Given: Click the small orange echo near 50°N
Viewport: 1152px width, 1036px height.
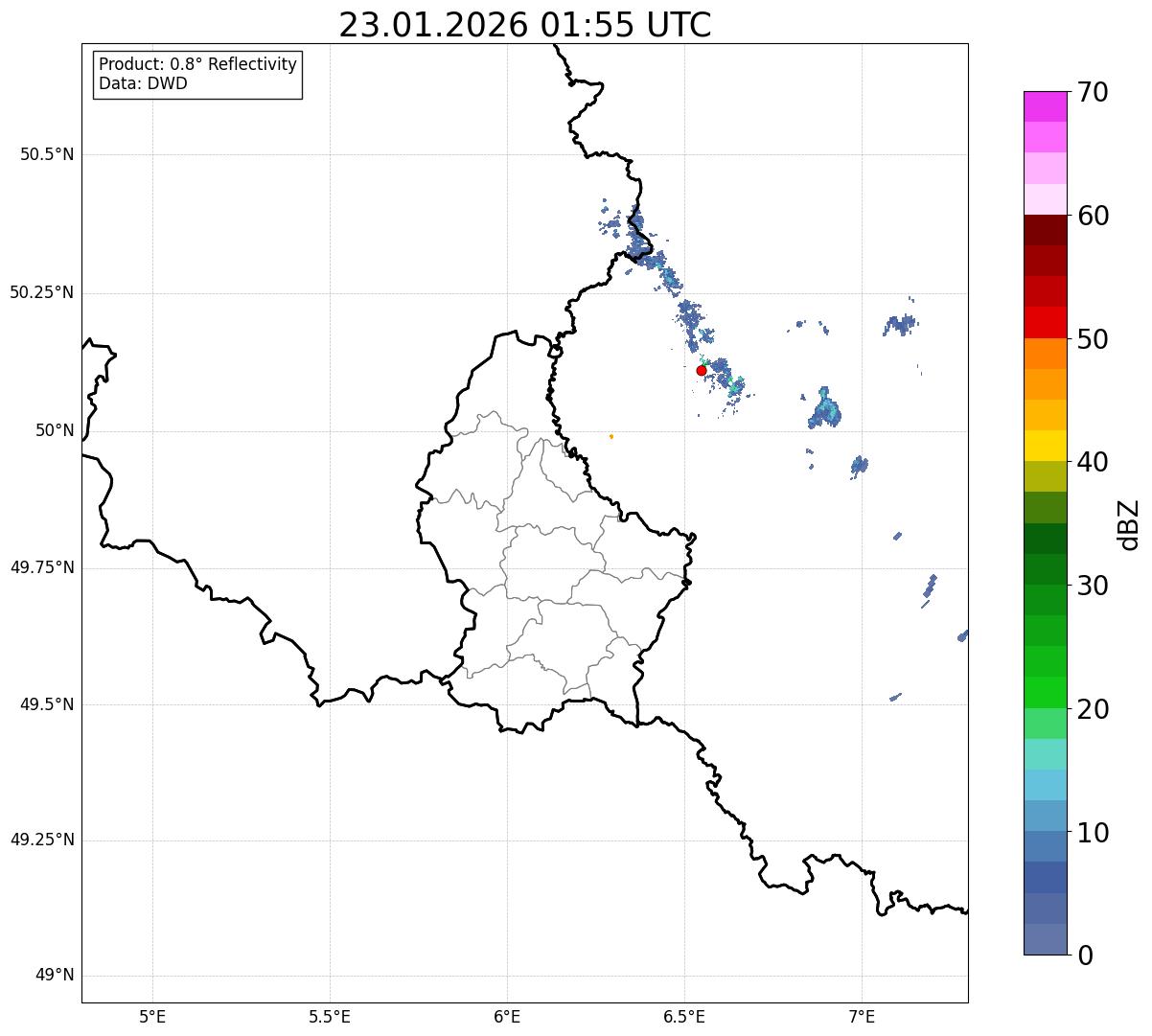Looking at the screenshot, I should [611, 436].
